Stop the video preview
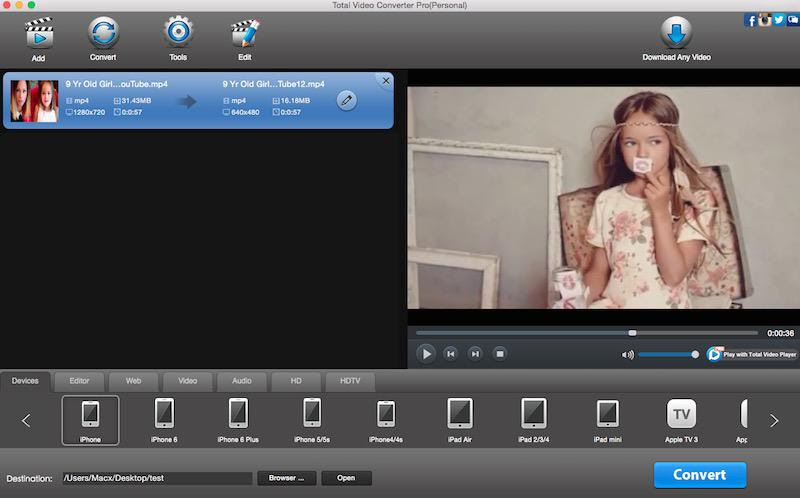Image resolution: width=800 pixels, height=498 pixels. click(500, 354)
